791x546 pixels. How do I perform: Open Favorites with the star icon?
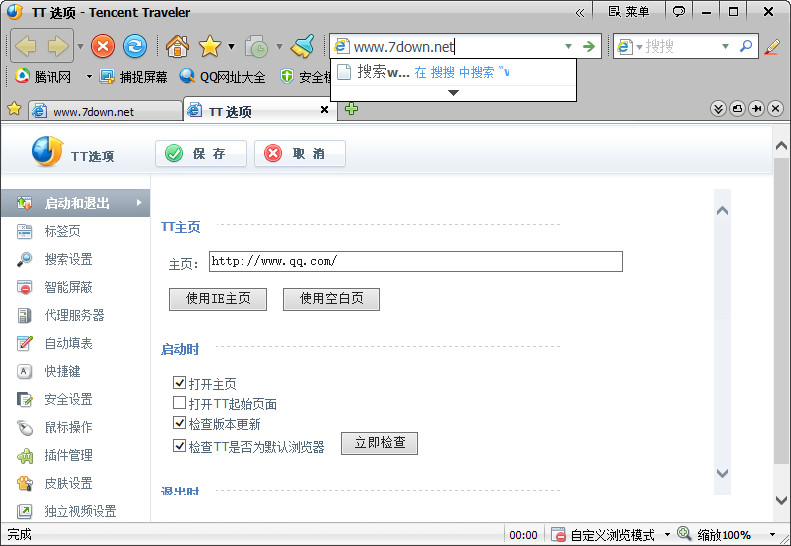tap(210, 46)
